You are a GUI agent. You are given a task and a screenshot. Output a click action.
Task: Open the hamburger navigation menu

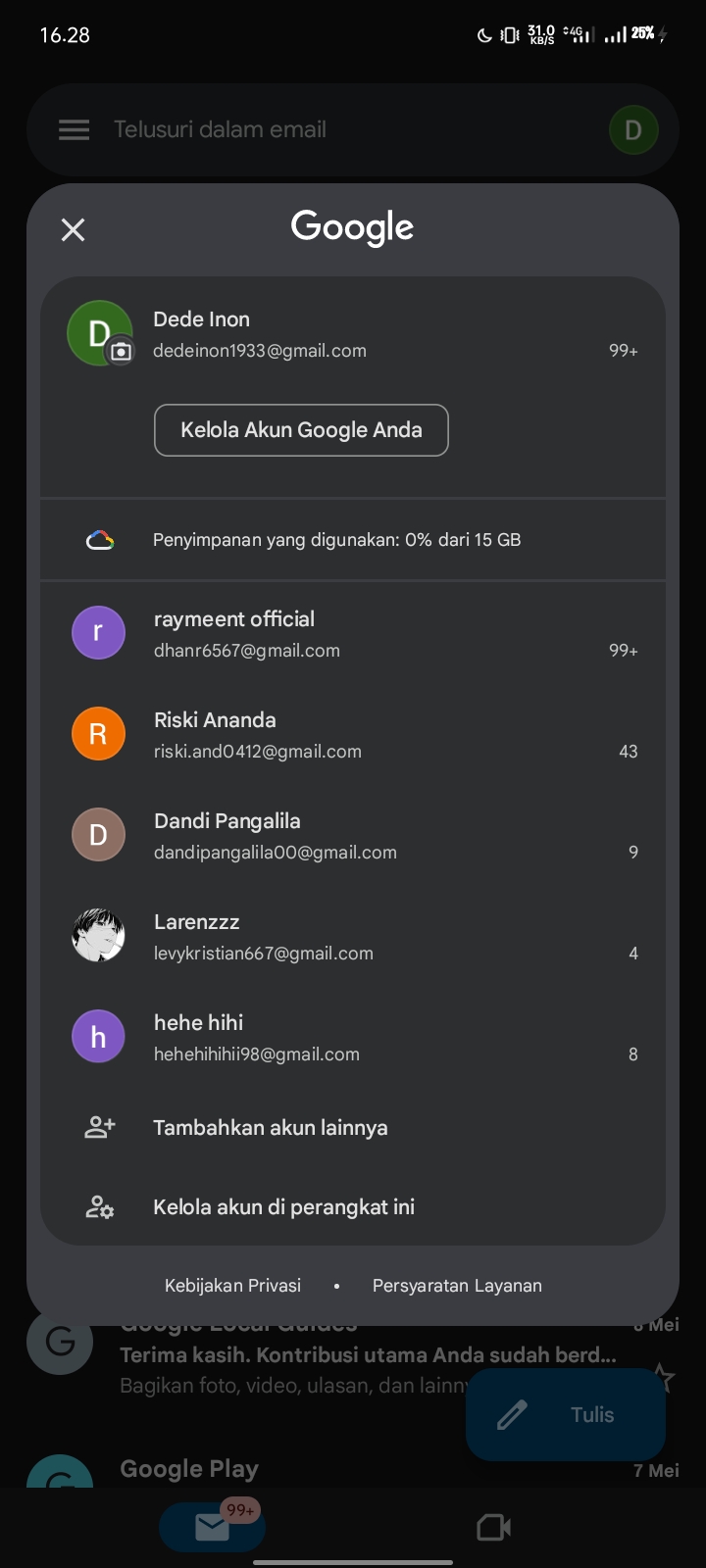pos(74,129)
